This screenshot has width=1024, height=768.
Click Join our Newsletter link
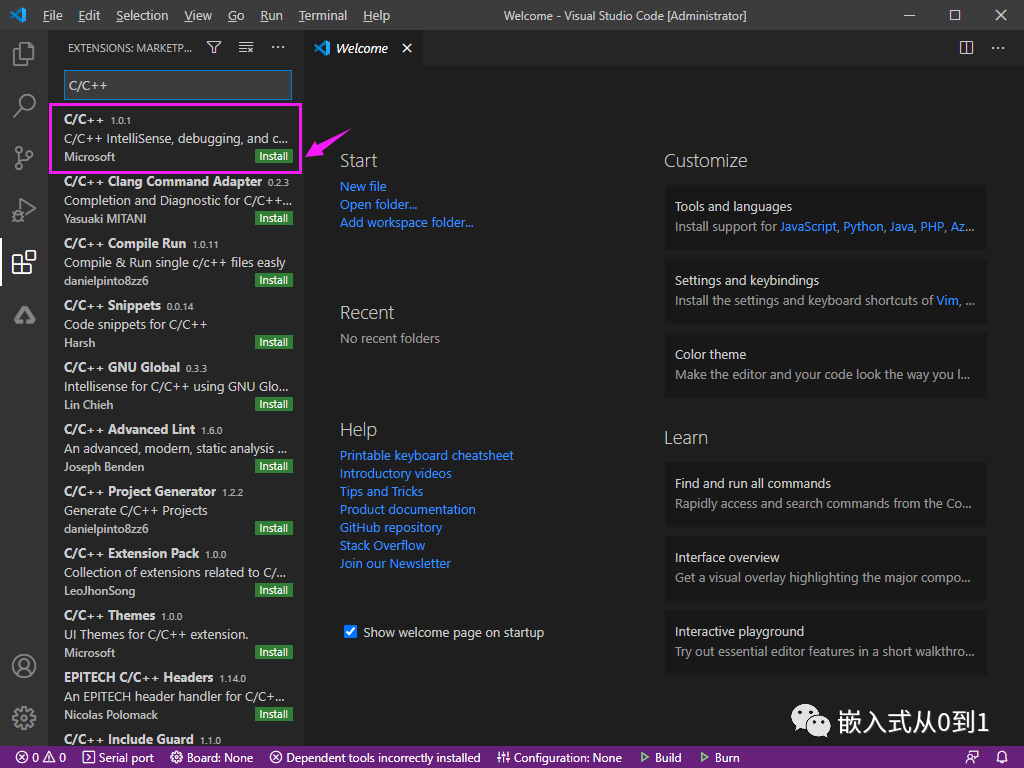coord(395,564)
